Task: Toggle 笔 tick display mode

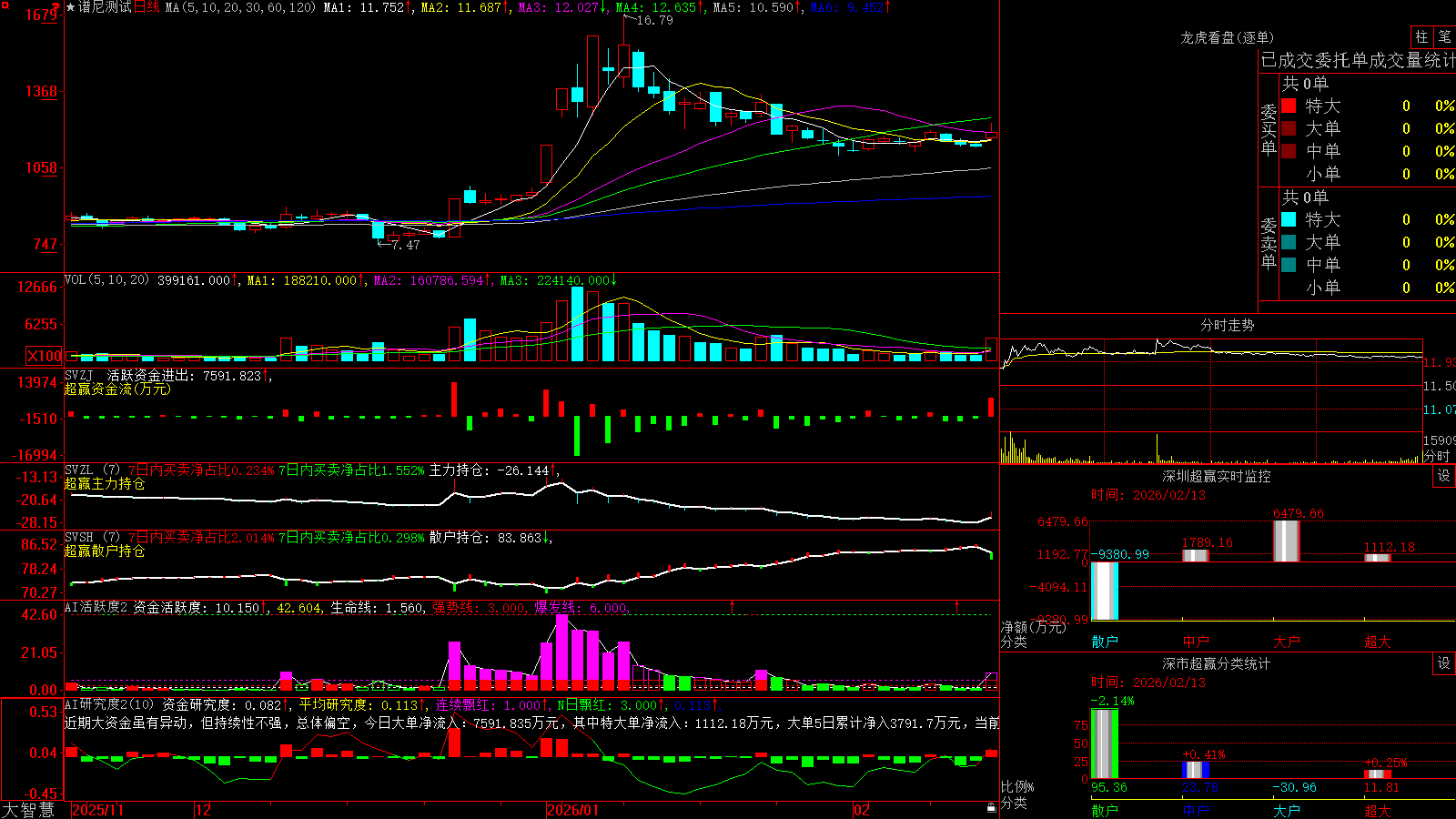Action: click(1444, 36)
